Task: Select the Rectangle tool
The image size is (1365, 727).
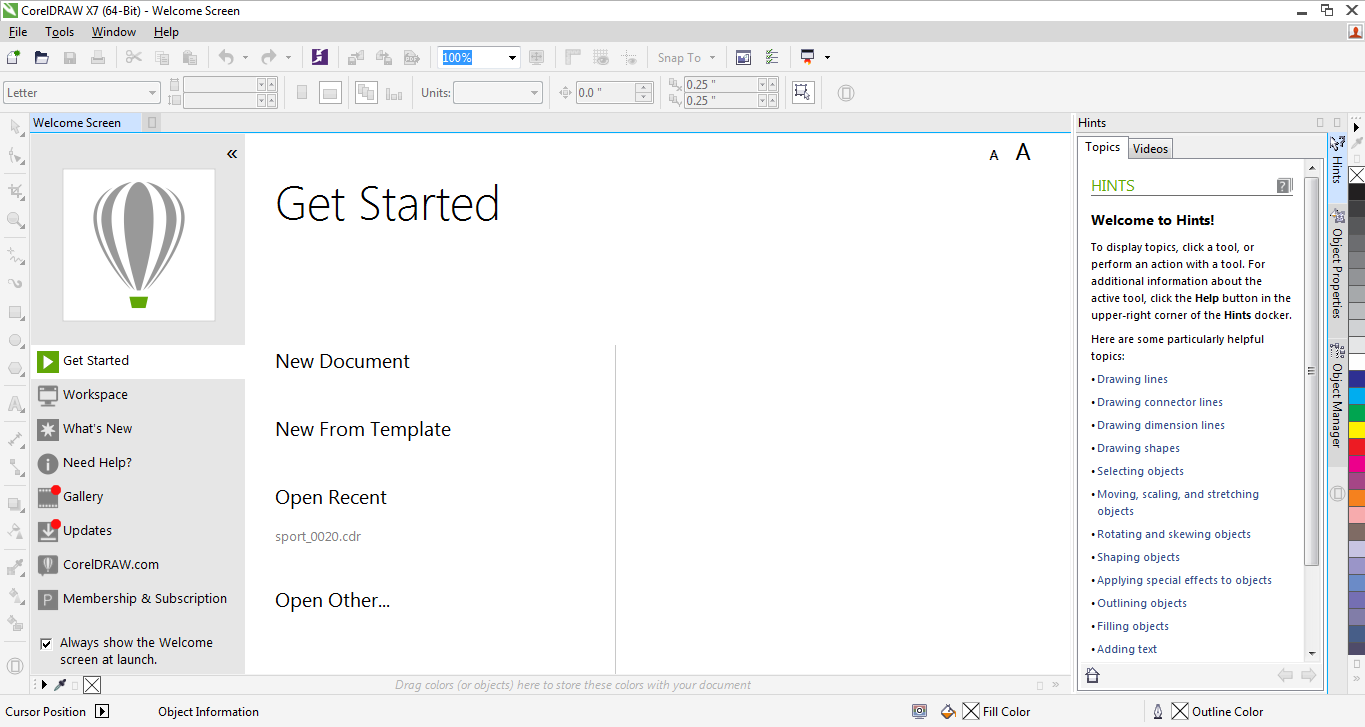Action: pos(15,312)
